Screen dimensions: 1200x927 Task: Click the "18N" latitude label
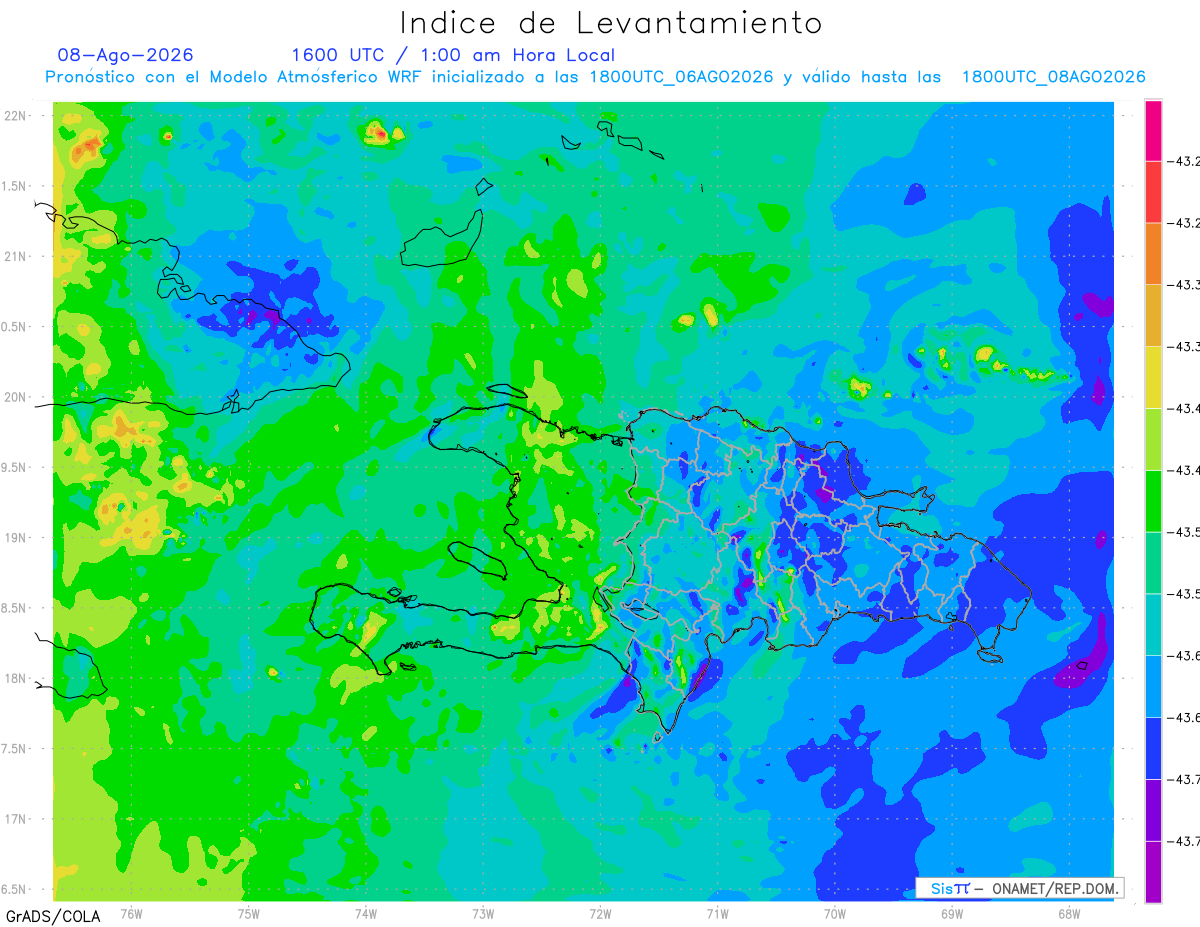pos(14,678)
